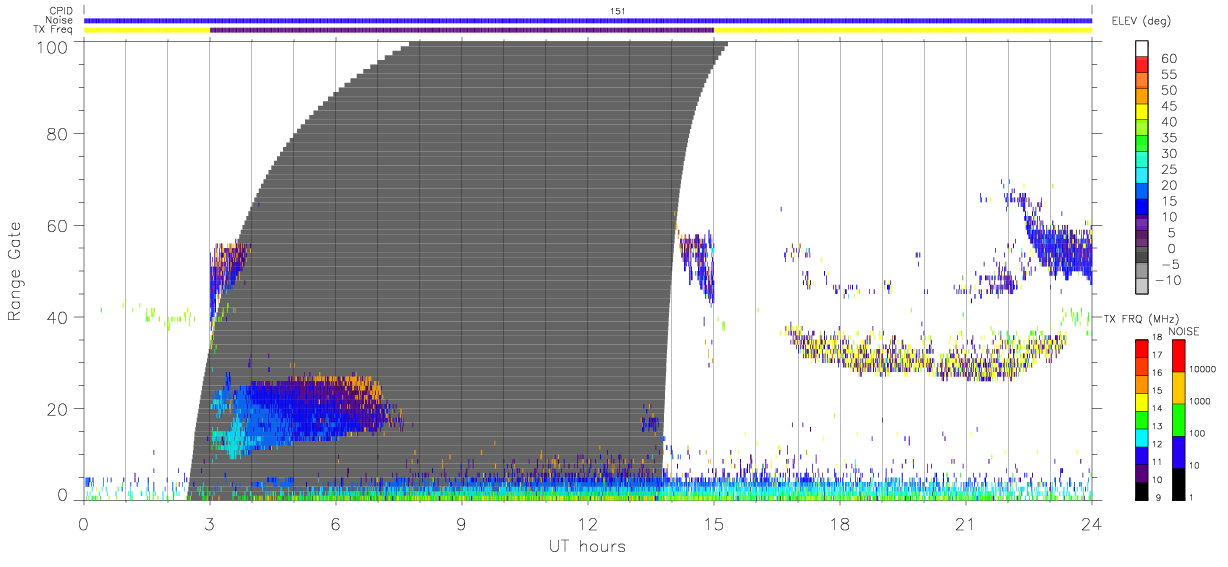Image resolution: width=1228 pixels, height=567 pixels.
Task: Select the CPID value 151
Action: [x=618, y=11]
